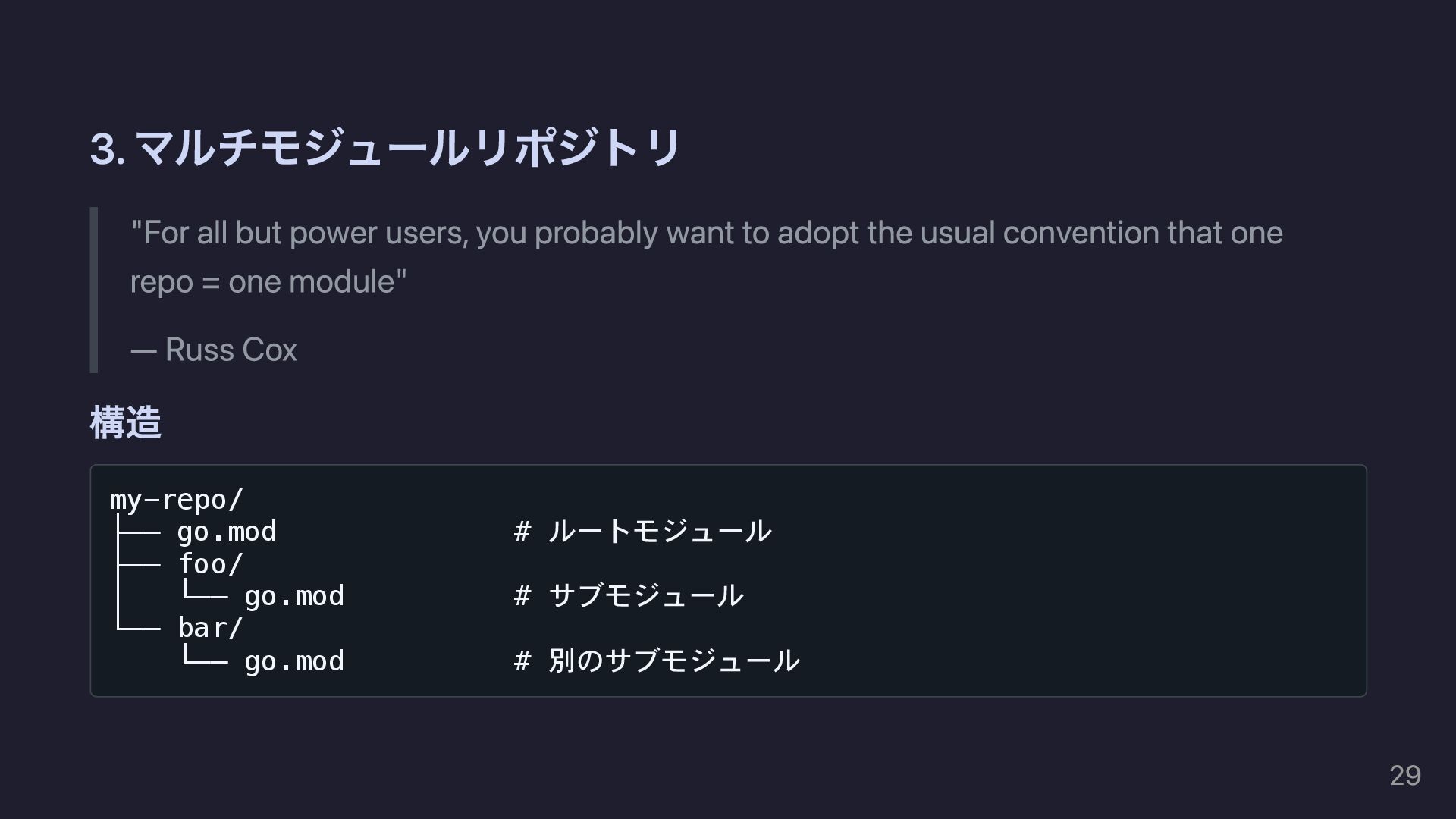The height and width of the screenshot is (819, 1456).
Task: Click the vertical blockquote bar beside the quote
Action: tap(94, 290)
